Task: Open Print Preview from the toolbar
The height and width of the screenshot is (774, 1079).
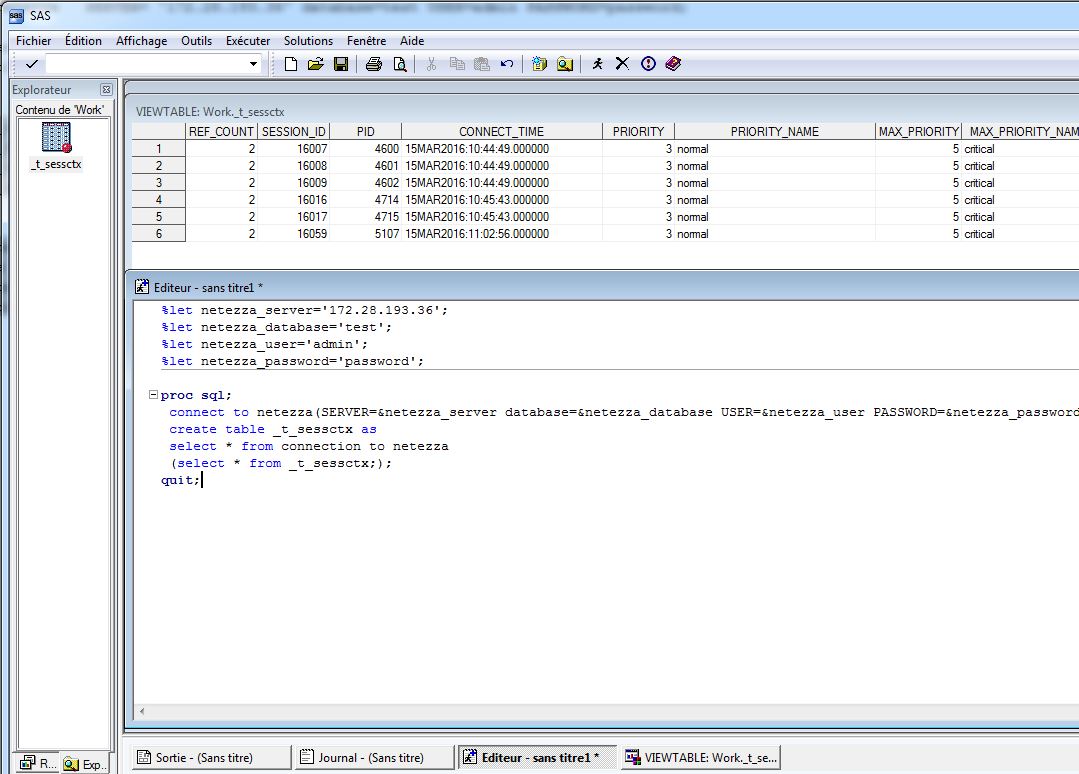Action: [400, 64]
